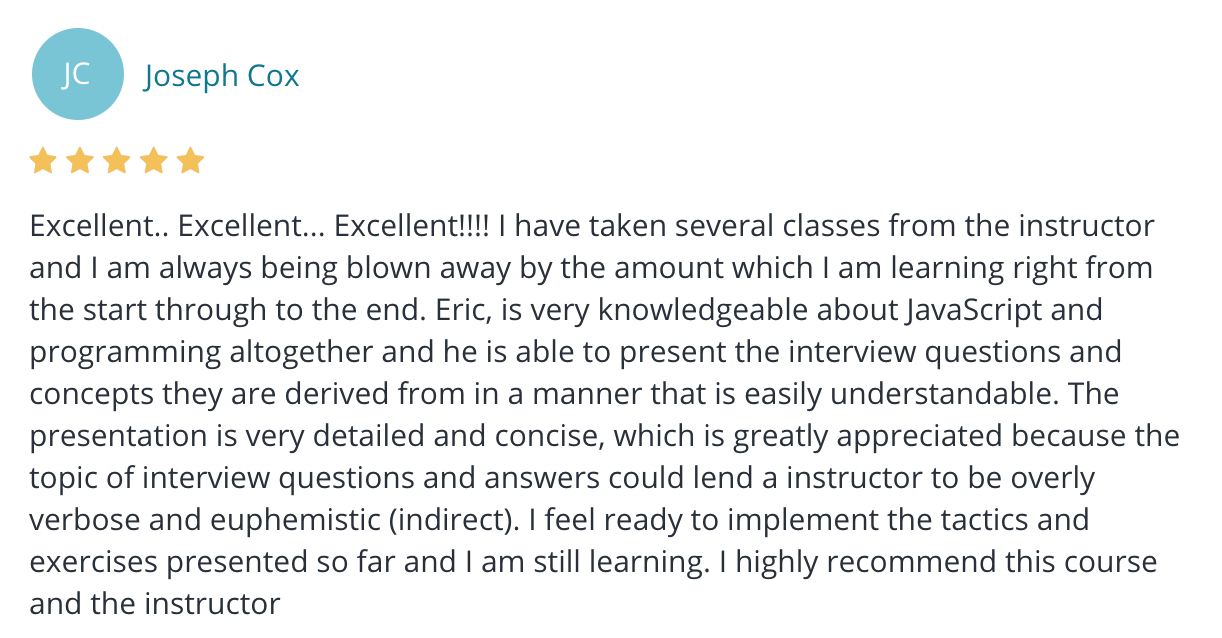Click the final line "and the instructor"
The height and width of the screenshot is (638, 1222).
tap(155, 605)
